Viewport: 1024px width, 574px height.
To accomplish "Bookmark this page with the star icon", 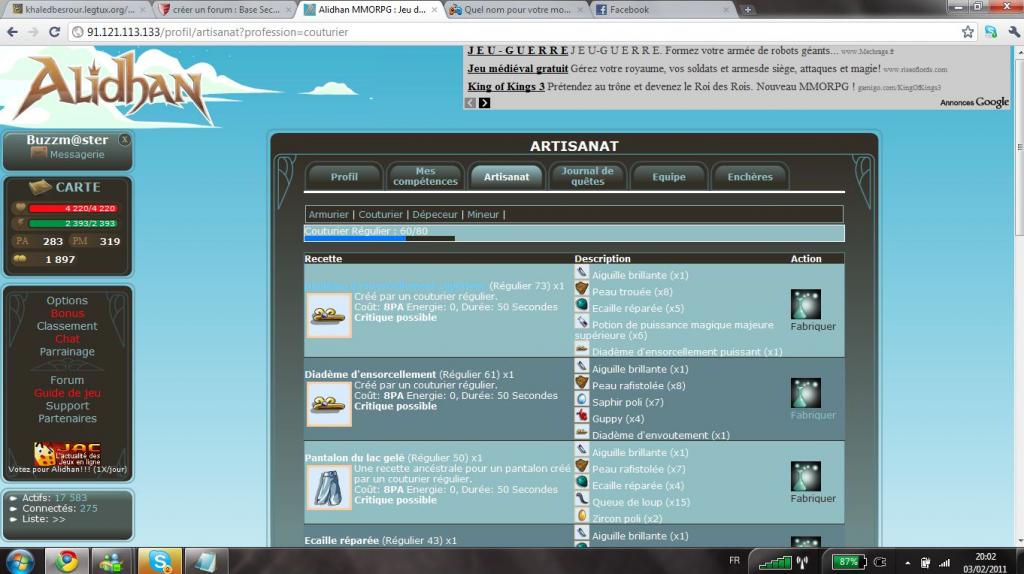I will pos(967,32).
